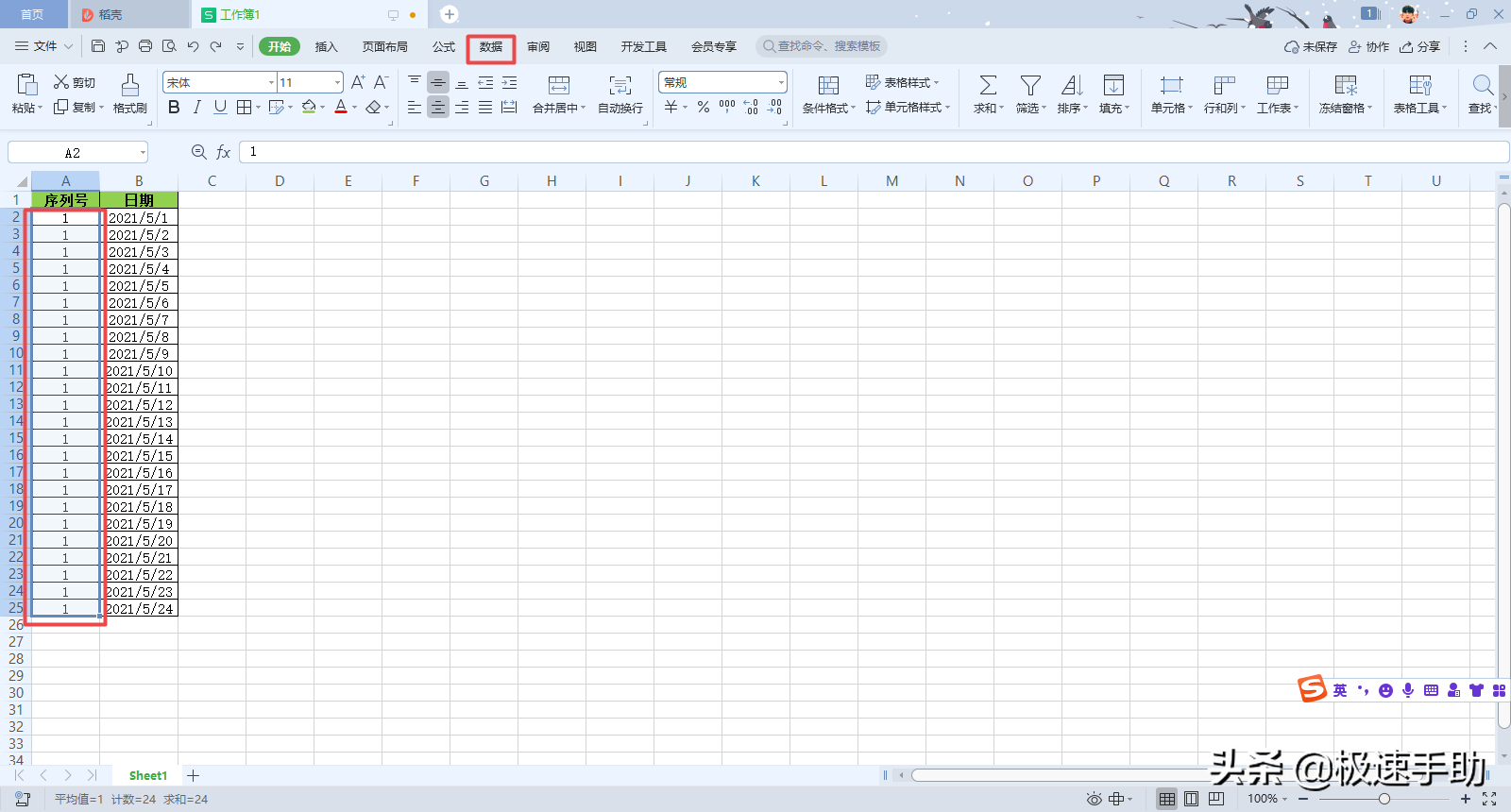Click the clear eraser icon
Image resolution: width=1511 pixels, height=812 pixels.
(374, 108)
